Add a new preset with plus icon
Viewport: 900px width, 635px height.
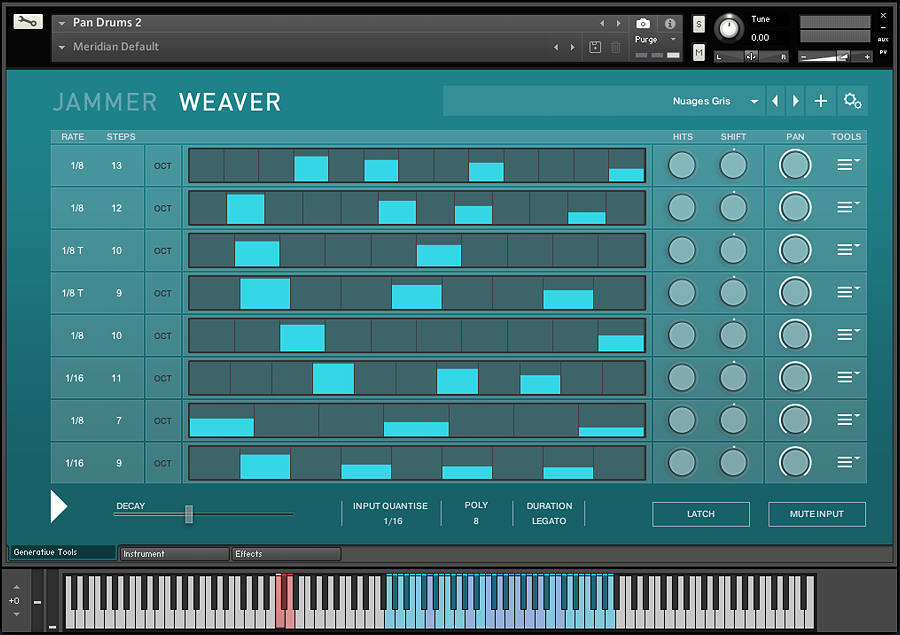point(821,101)
